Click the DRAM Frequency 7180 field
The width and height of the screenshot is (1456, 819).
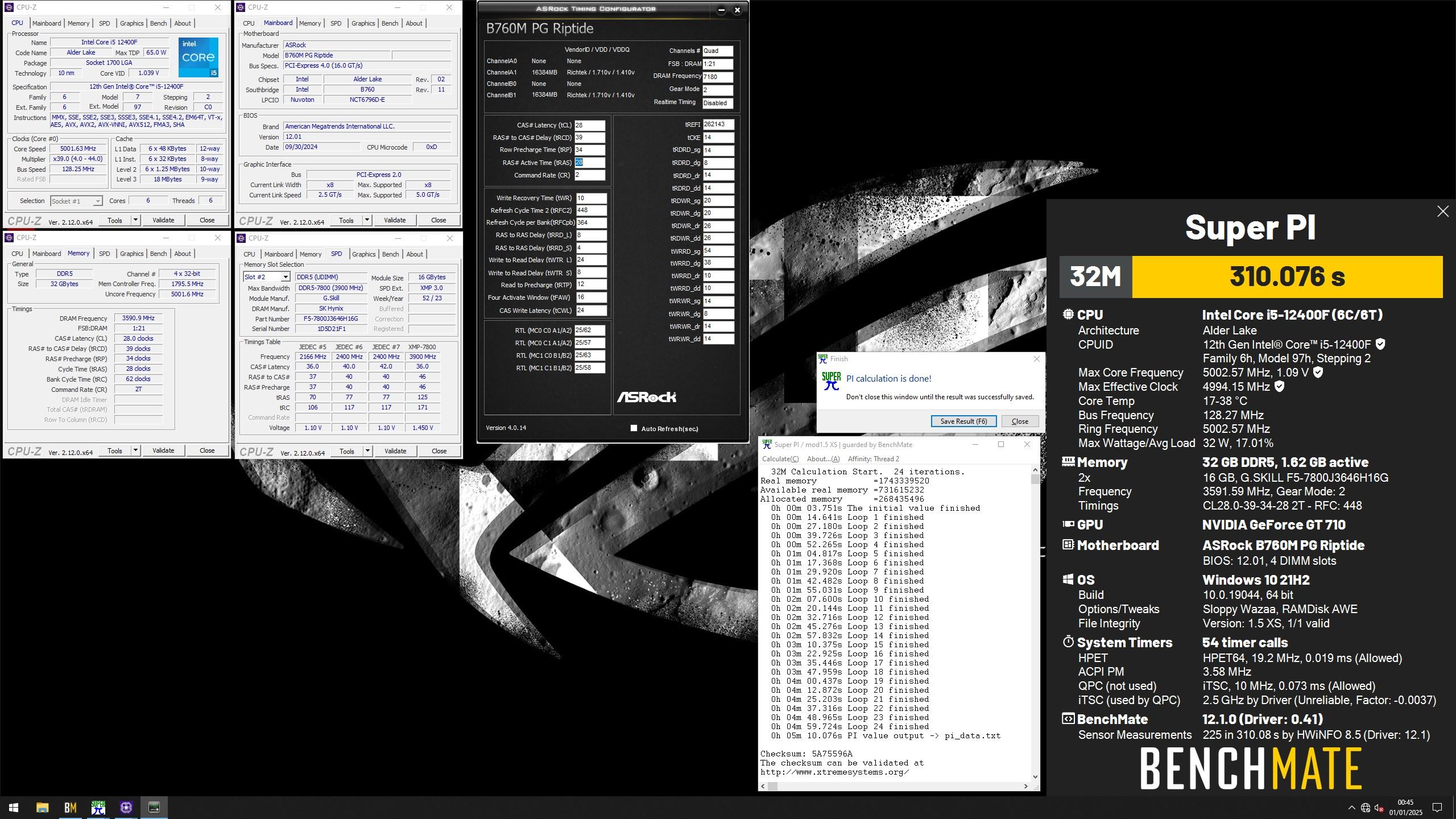tap(718, 76)
